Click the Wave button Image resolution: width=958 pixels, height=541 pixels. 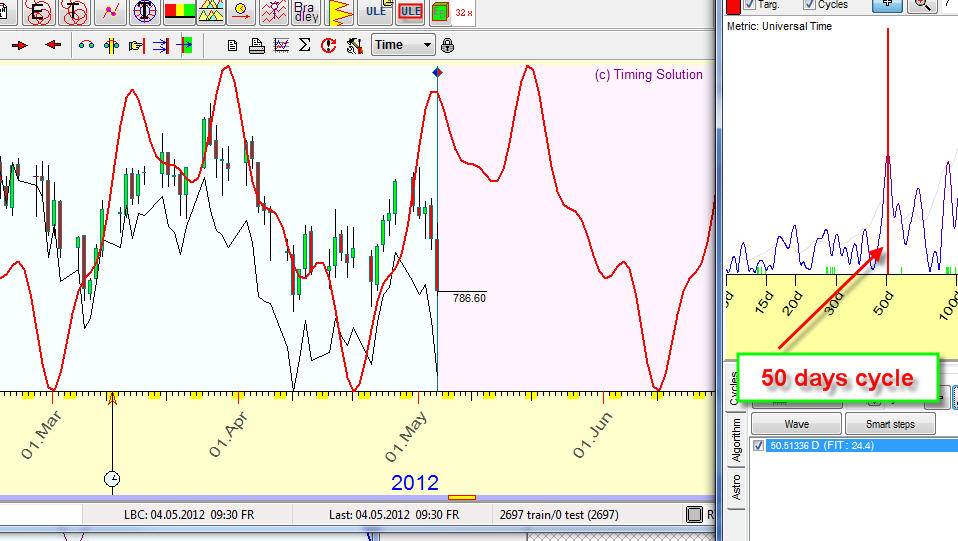[x=796, y=424]
